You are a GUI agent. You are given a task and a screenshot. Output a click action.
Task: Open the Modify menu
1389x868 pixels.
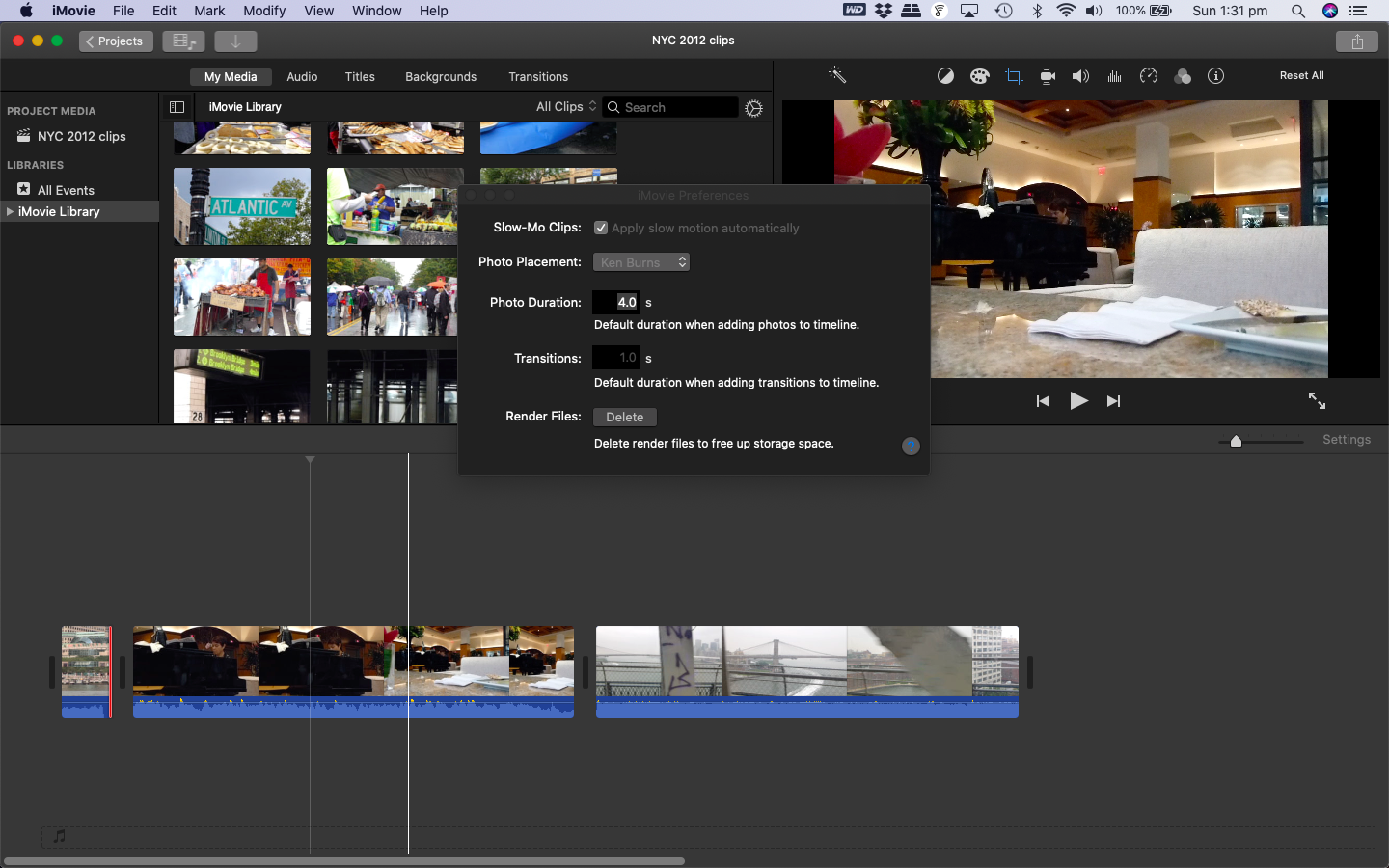click(263, 11)
